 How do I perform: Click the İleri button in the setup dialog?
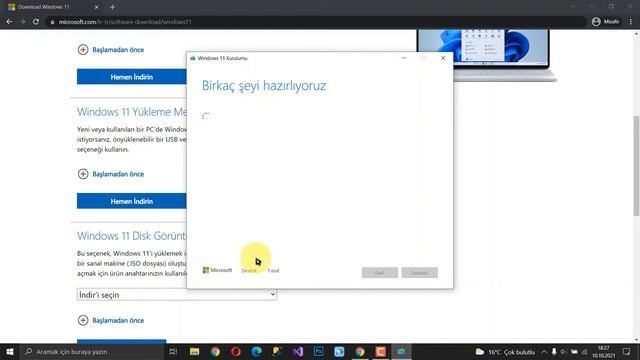[420, 273]
